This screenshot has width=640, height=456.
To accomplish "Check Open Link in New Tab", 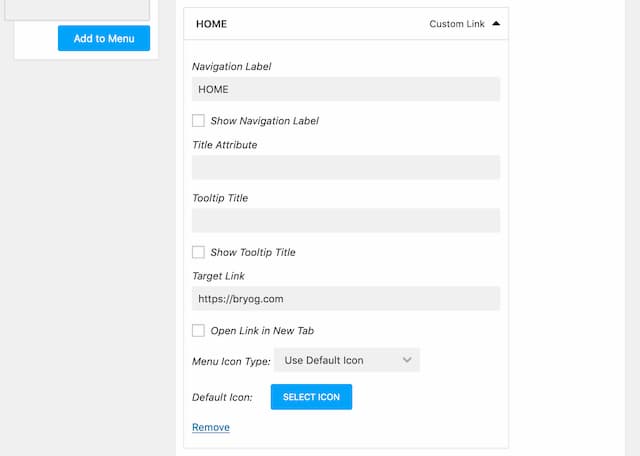I will tap(198, 330).
